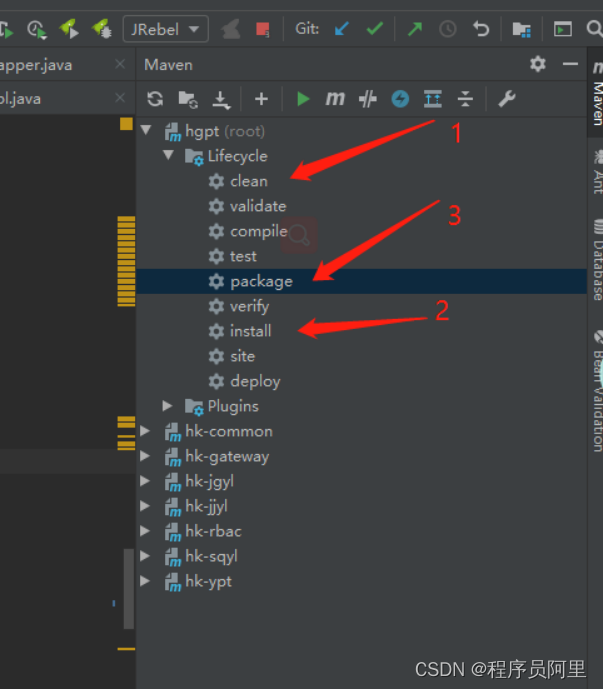This screenshot has height=689, width=603.
Task: Expand the hk-ypt module
Action: coord(145,581)
